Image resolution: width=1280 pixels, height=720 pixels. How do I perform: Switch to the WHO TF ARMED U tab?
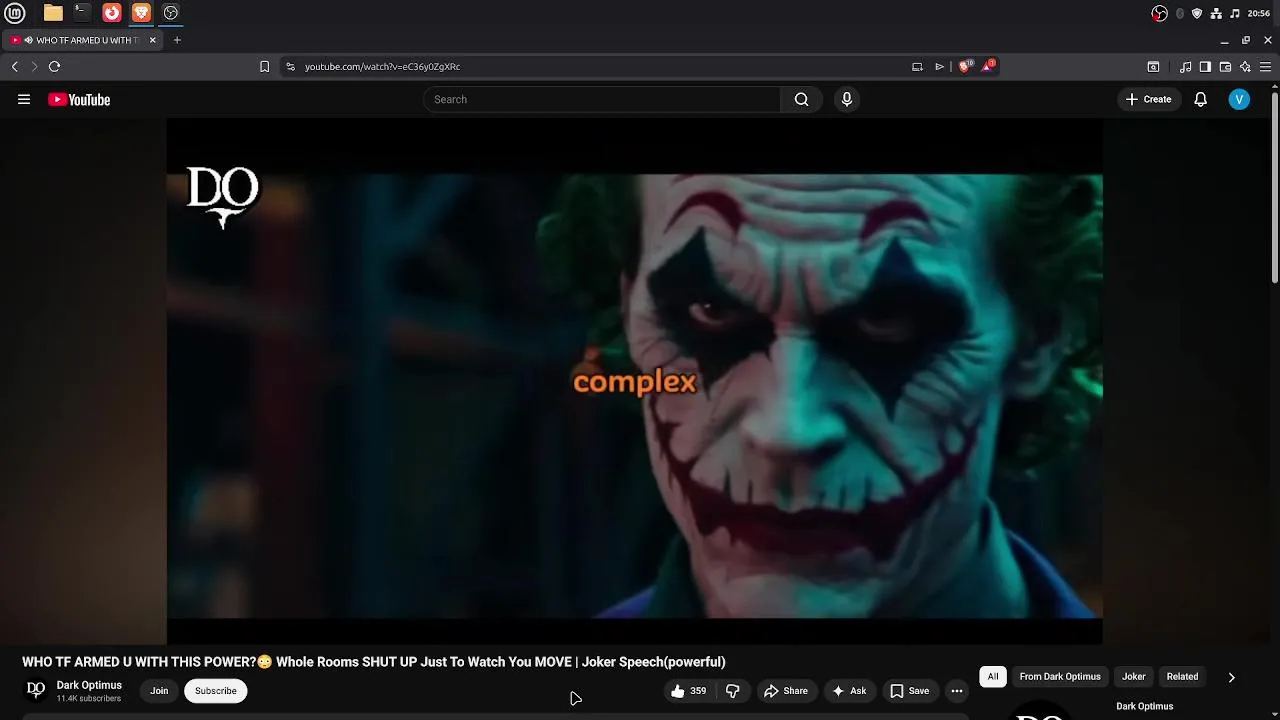click(x=85, y=40)
